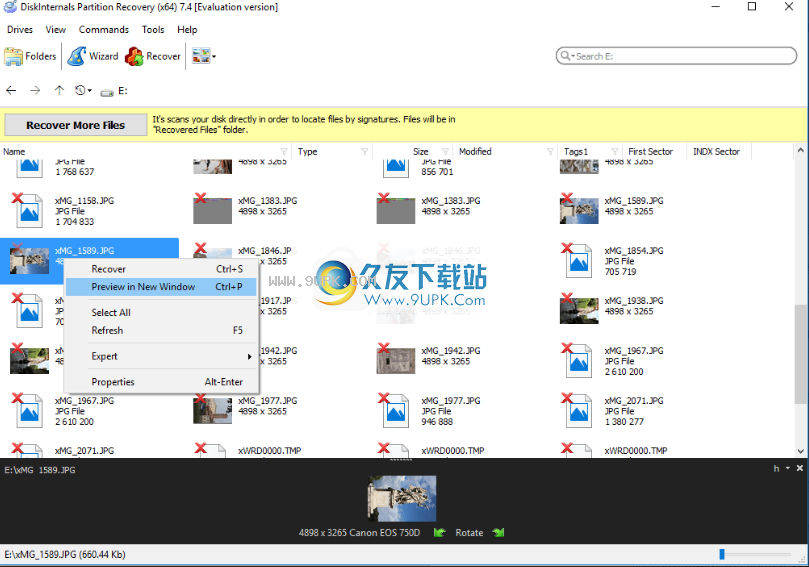Image resolution: width=809 pixels, height=567 pixels.
Task: Click the scroll down arrow of file list
Action: click(801, 451)
